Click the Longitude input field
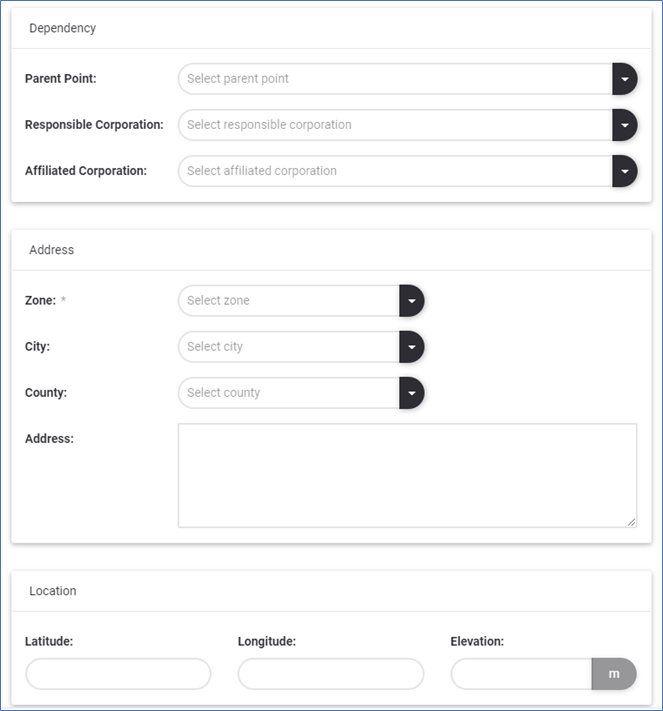This screenshot has width=663, height=711. point(331,674)
